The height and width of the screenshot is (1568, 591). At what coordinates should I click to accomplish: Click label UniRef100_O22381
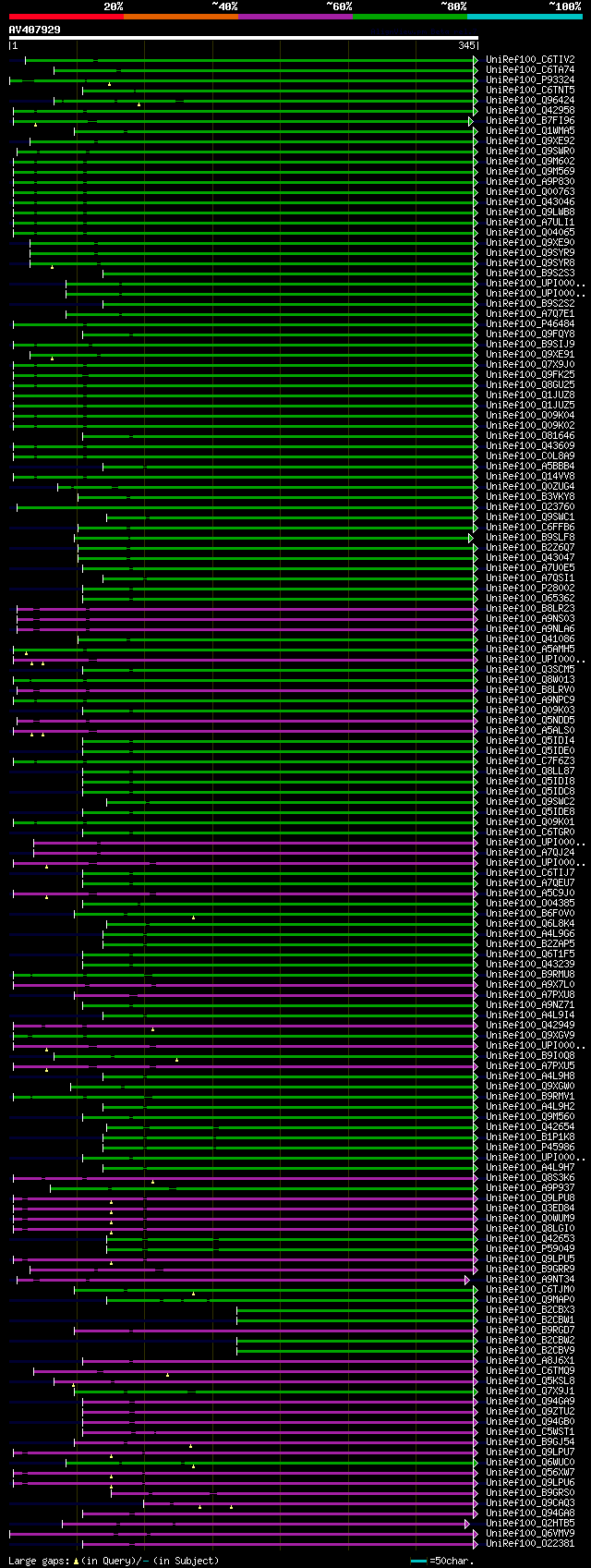point(530,1543)
